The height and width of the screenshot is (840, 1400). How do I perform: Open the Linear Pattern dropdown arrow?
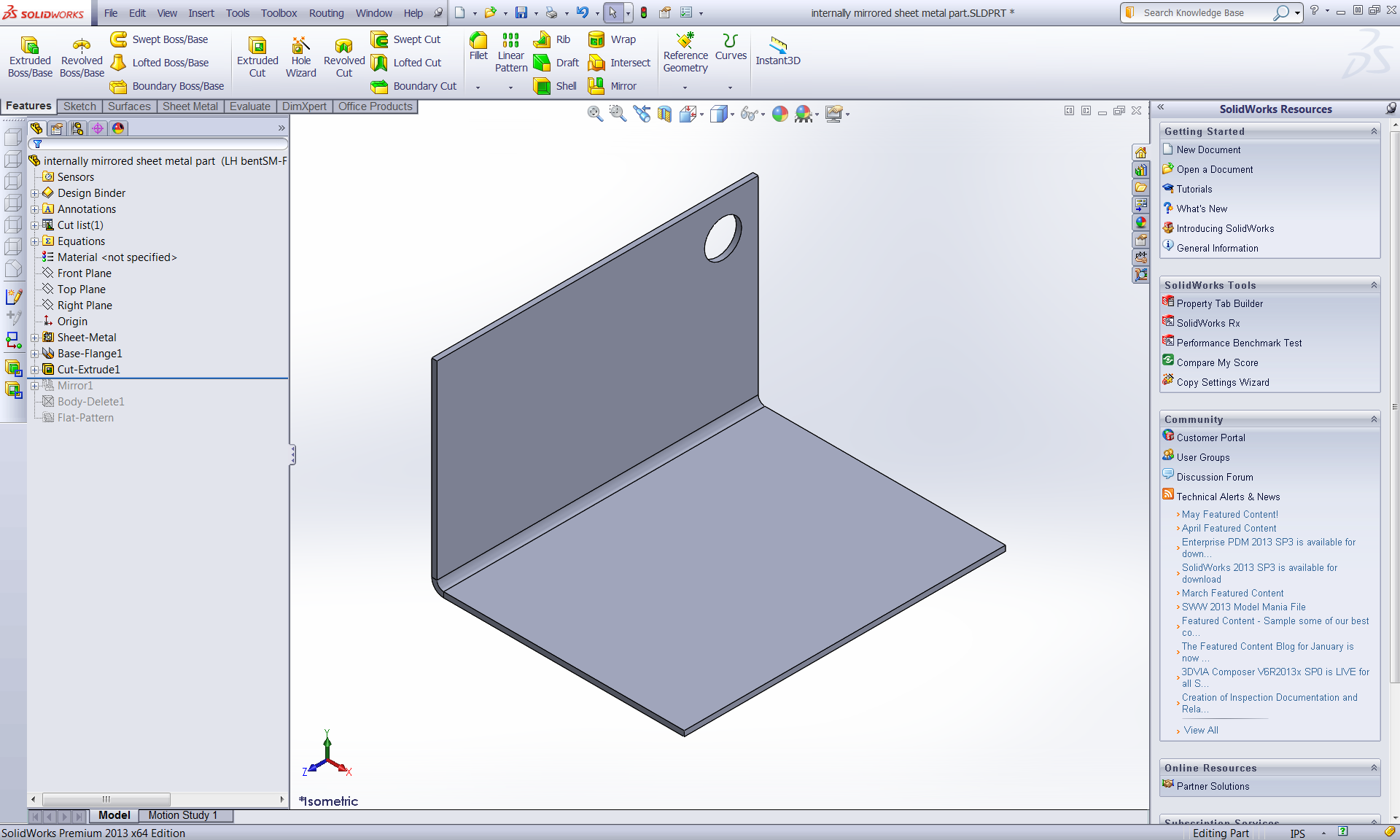click(x=510, y=87)
